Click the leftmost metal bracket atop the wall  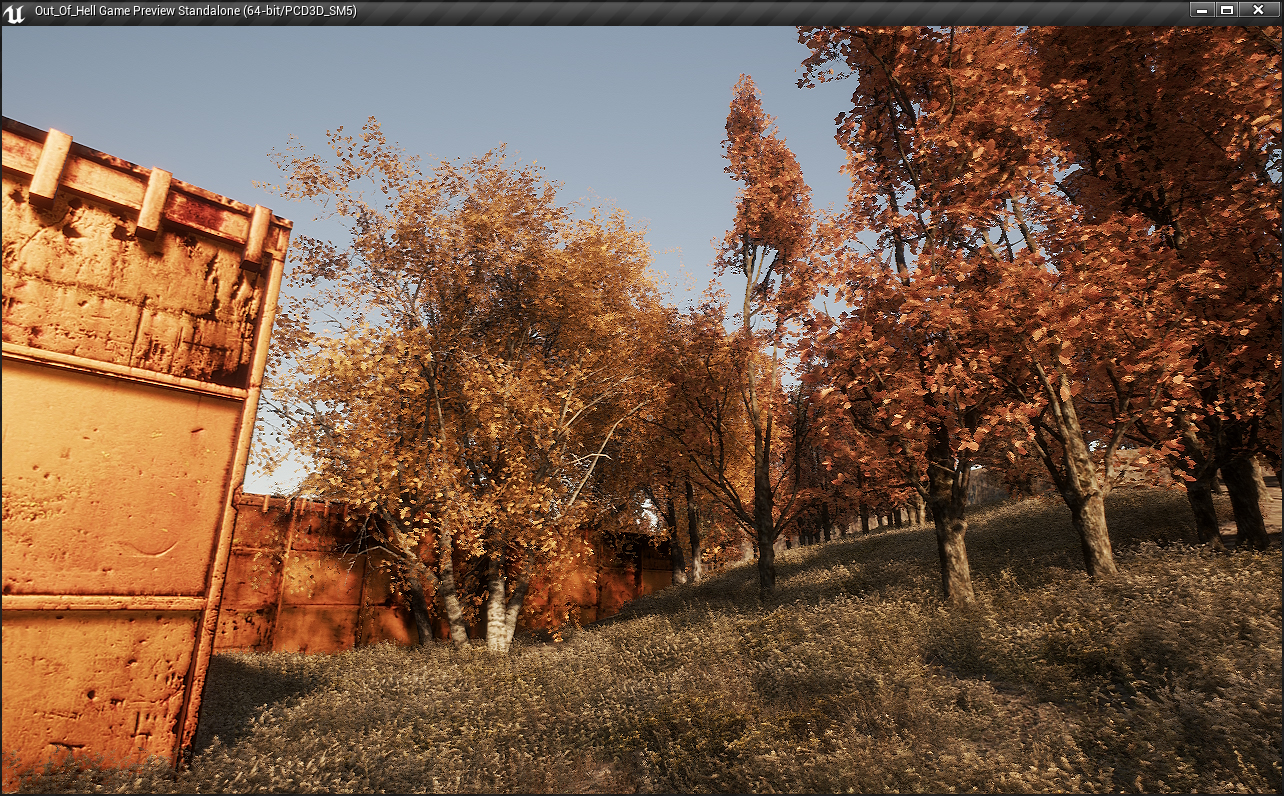tap(49, 166)
